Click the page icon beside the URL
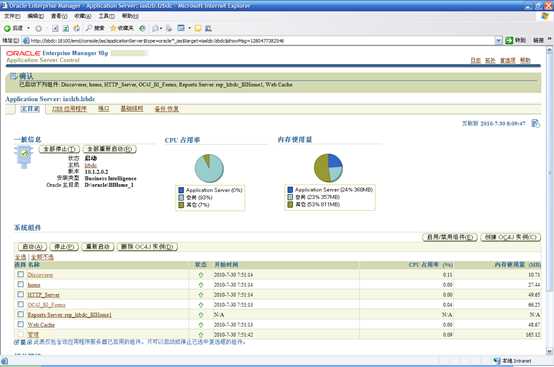The height and width of the screenshot is (367, 554). point(26,41)
